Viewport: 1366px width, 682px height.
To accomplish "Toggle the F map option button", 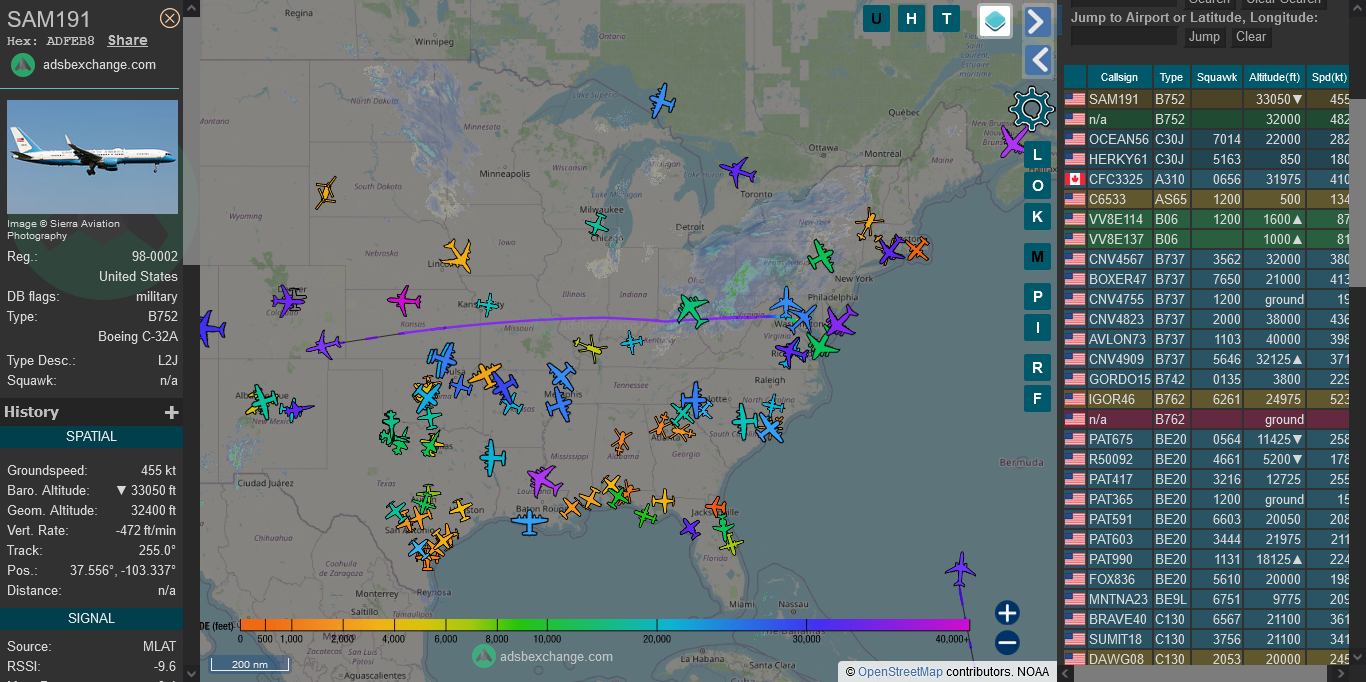I will 1037,398.
